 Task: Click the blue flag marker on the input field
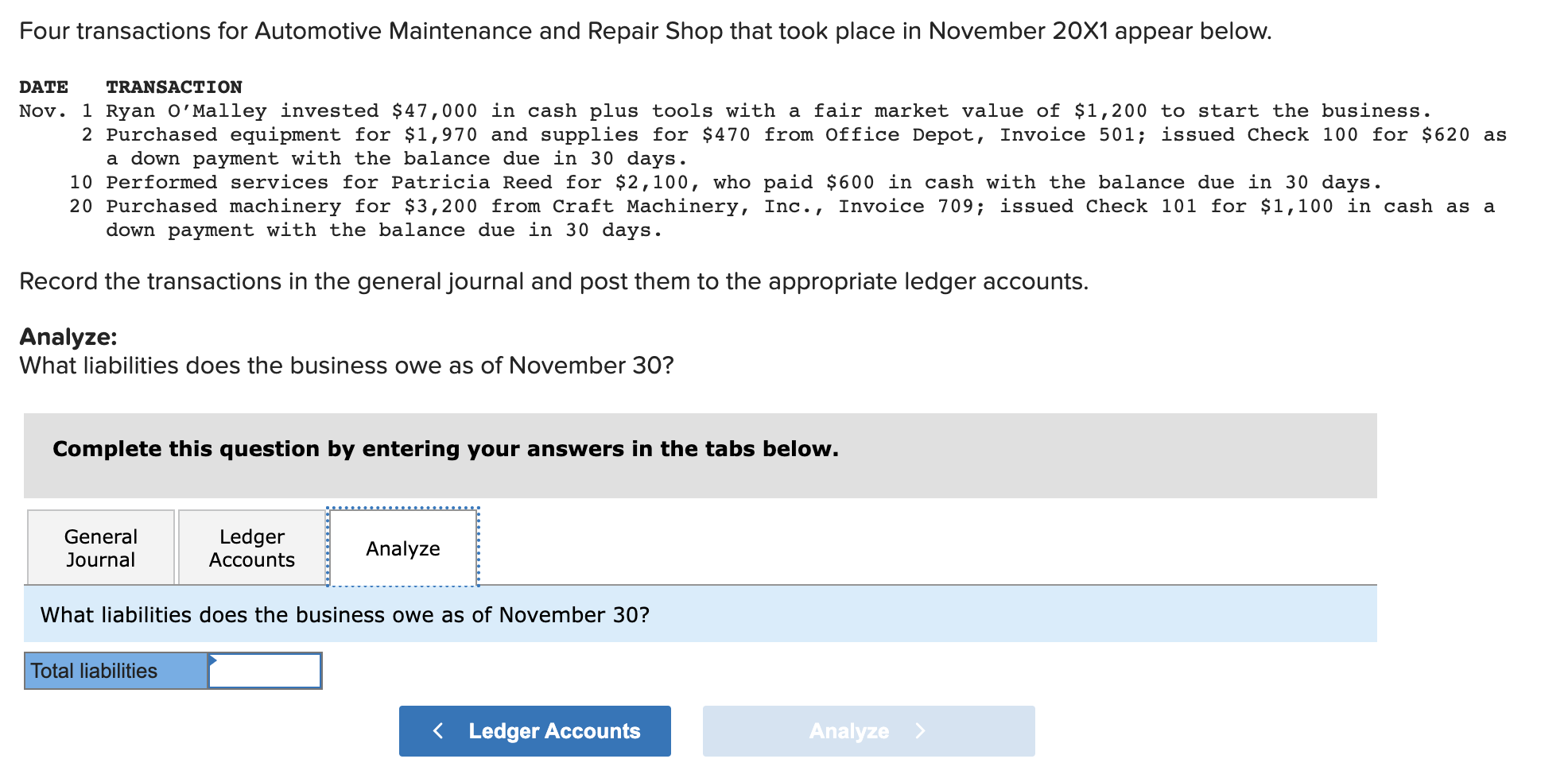[212, 660]
